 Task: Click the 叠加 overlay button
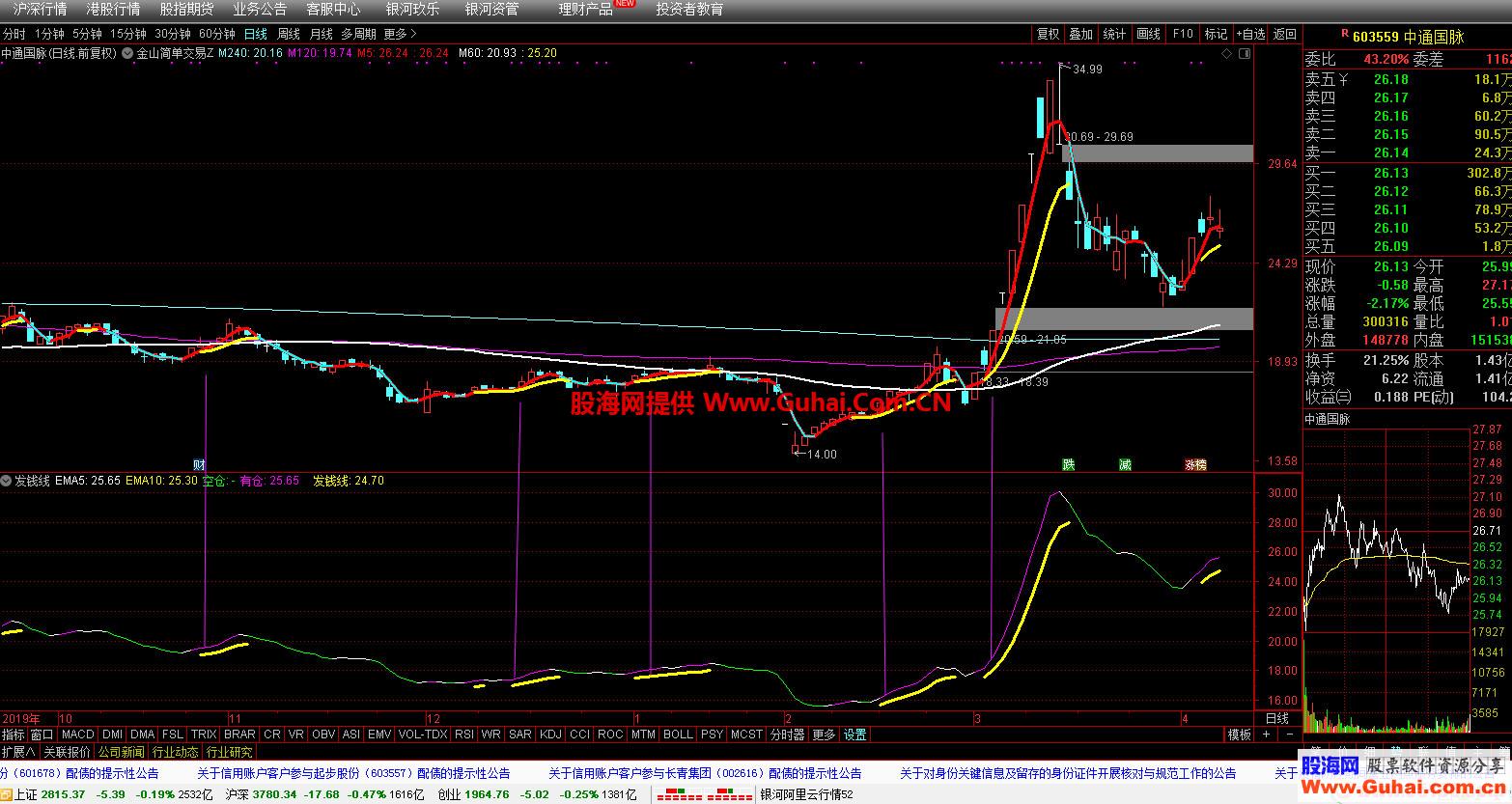[1081, 34]
